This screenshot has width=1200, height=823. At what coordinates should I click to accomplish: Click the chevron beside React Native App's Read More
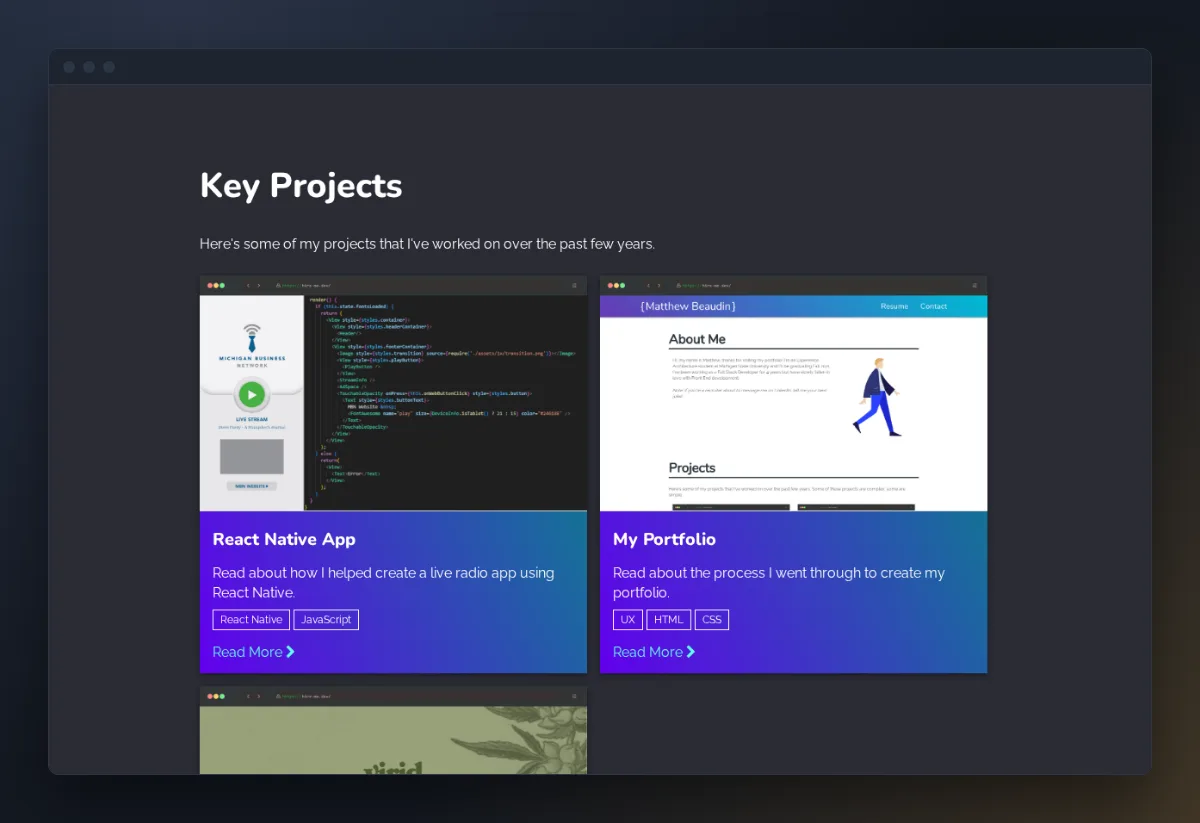click(x=291, y=652)
